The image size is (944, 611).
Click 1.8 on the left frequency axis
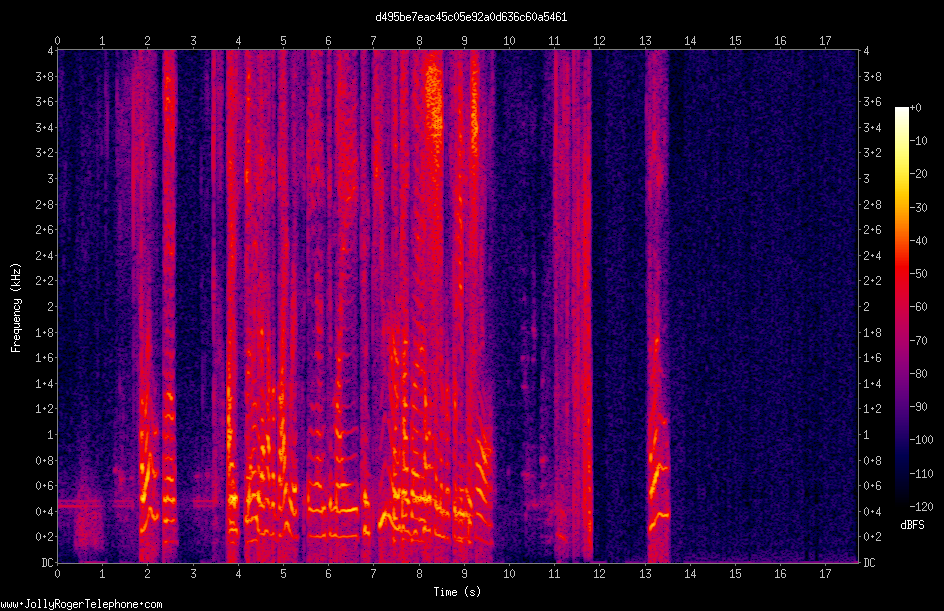tap(44, 332)
